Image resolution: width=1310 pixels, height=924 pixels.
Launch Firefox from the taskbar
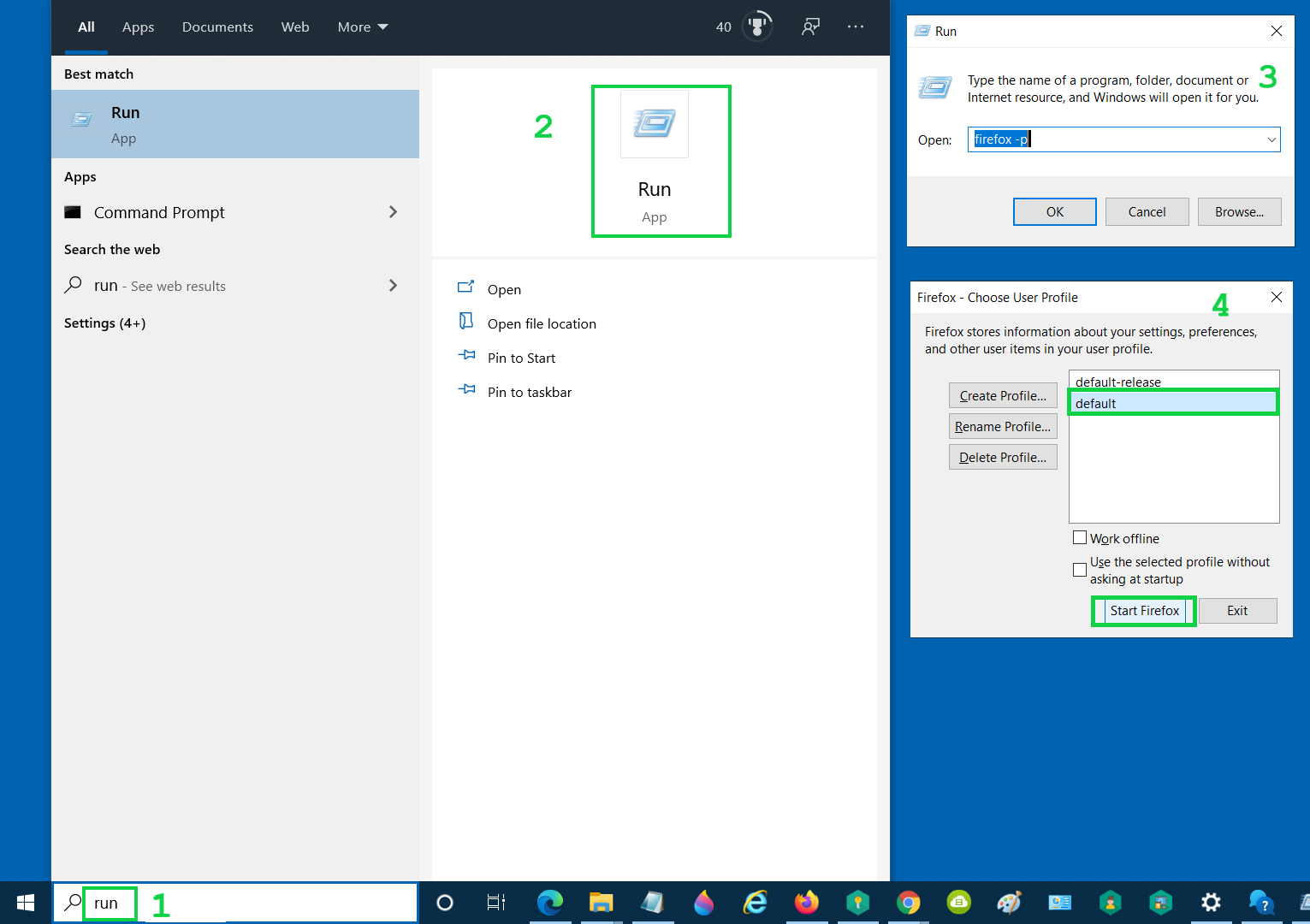coord(806,903)
